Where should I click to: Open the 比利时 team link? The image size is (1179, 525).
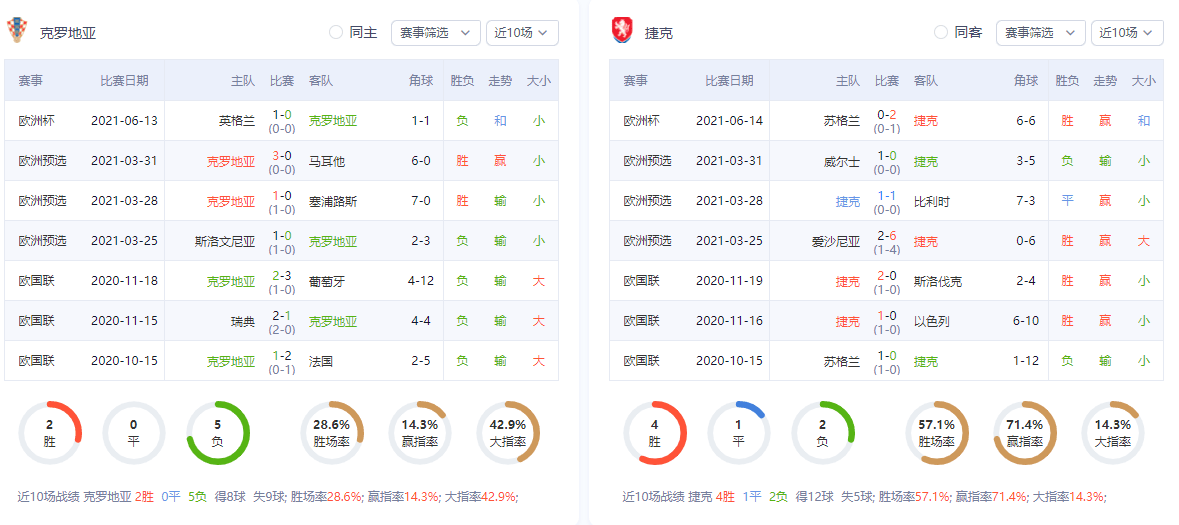(932, 201)
